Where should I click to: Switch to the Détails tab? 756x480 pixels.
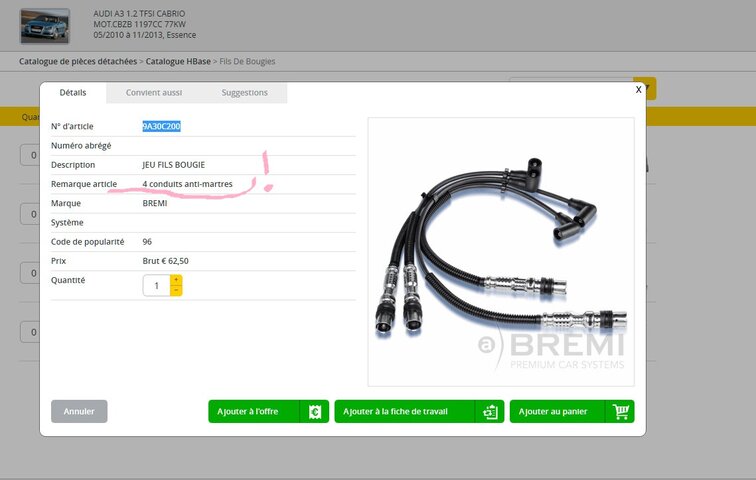click(x=73, y=93)
